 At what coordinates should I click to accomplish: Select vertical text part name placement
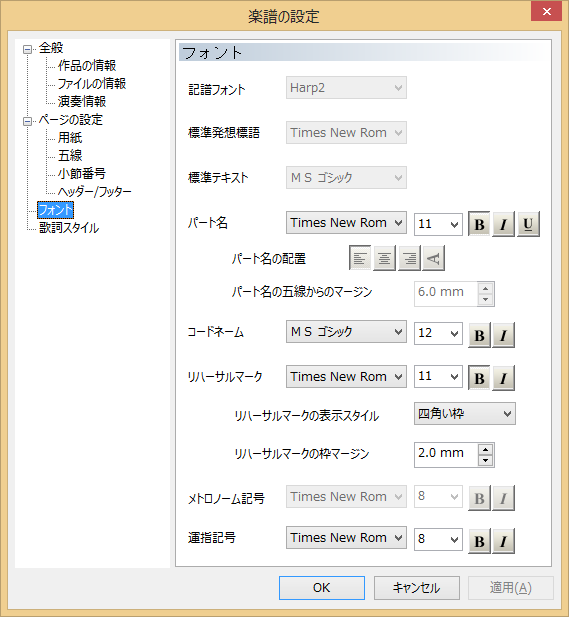(433, 258)
